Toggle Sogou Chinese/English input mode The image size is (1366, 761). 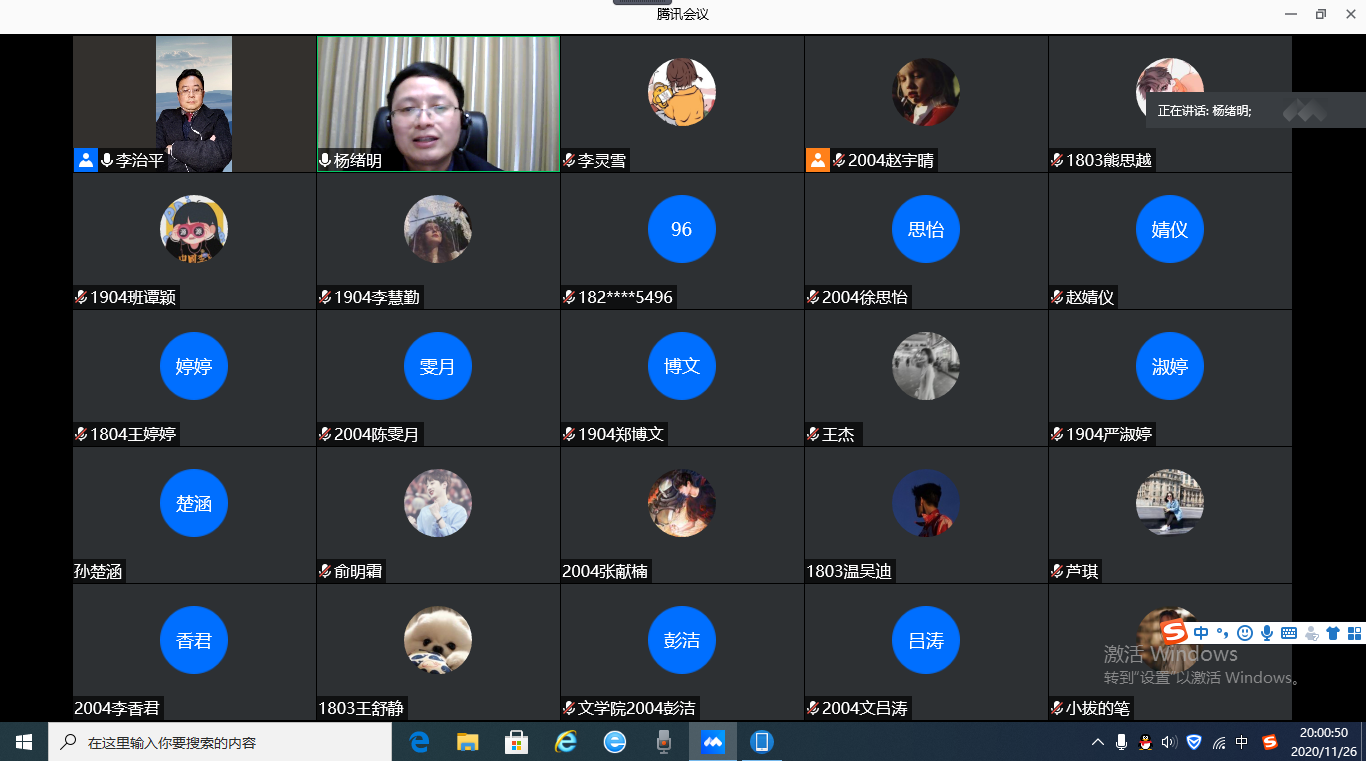1201,633
